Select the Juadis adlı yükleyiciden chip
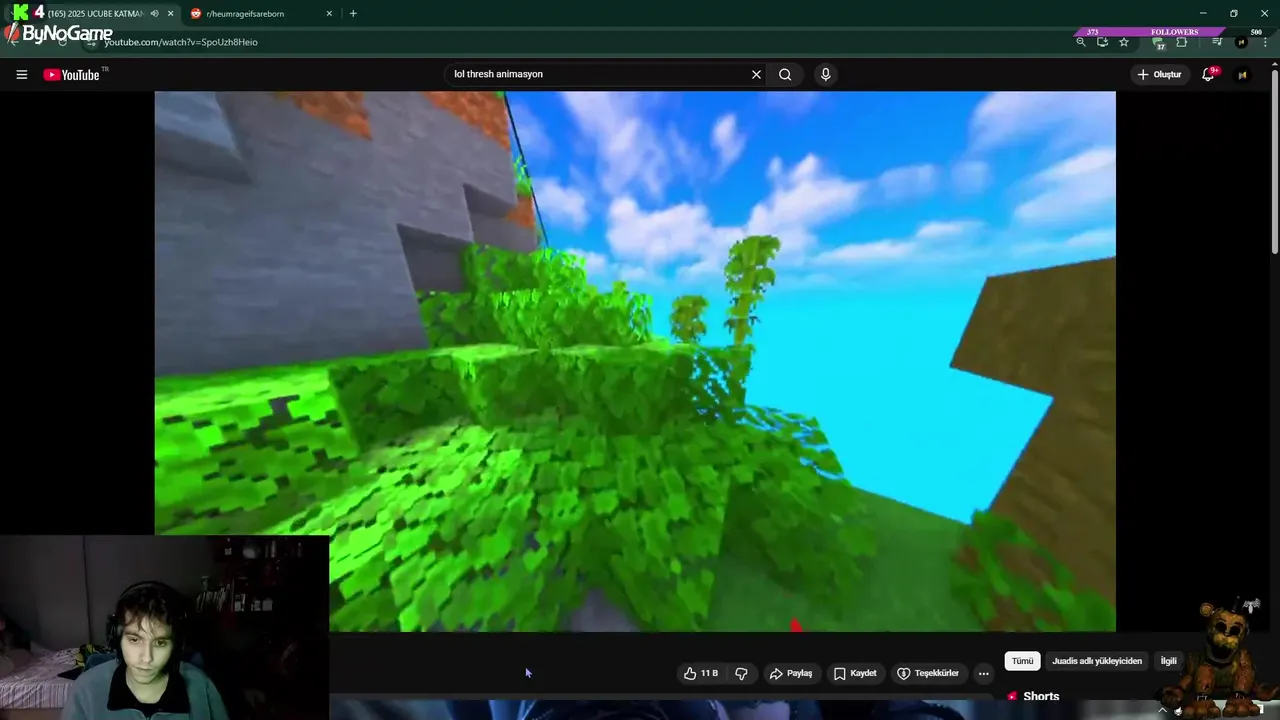 (1096, 661)
